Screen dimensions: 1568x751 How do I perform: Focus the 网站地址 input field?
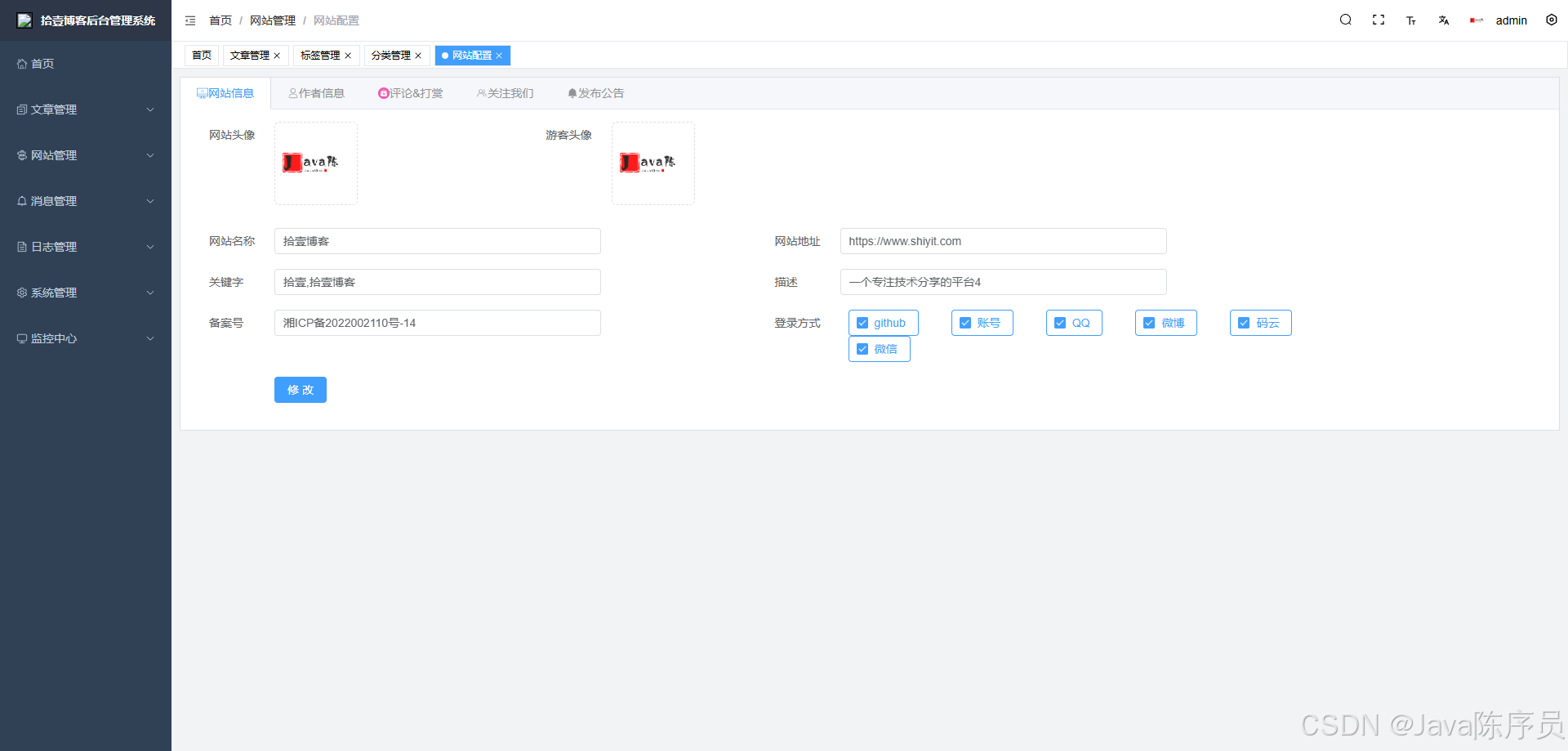(1004, 241)
